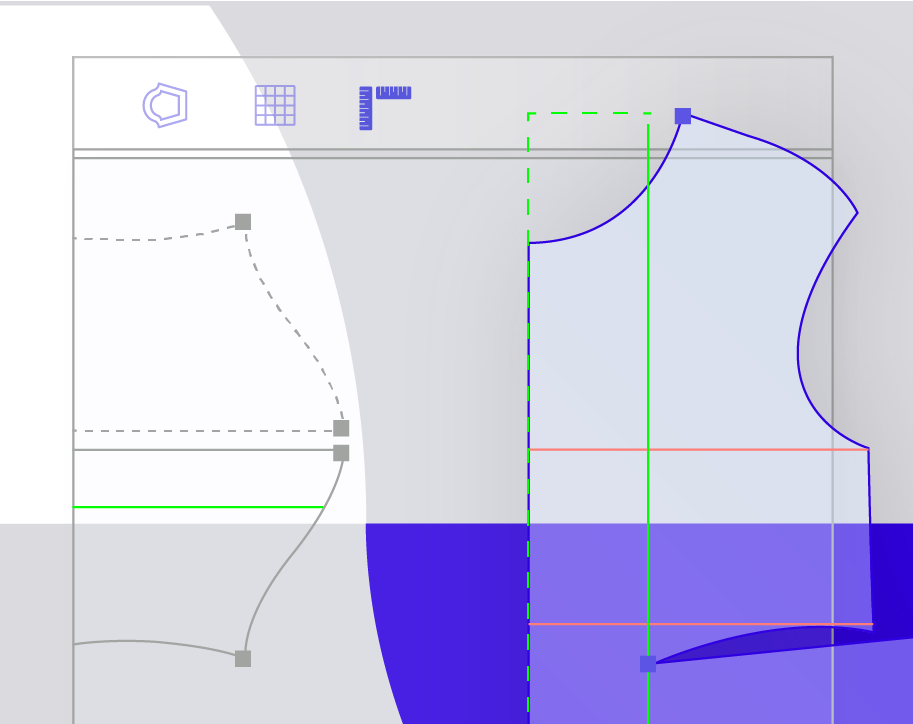Screen dimensions: 913x724
Task: Select the bottom-most gray anchor on the left
Action: [x=243, y=659]
